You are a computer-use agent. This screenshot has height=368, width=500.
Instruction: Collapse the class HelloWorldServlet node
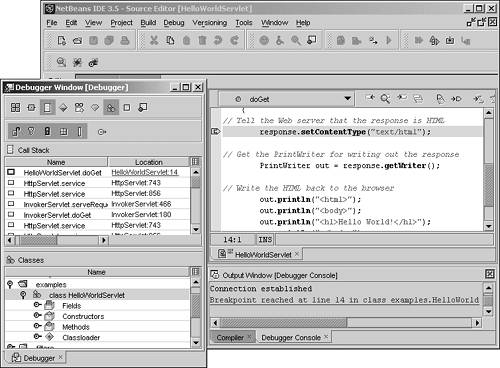(23, 295)
